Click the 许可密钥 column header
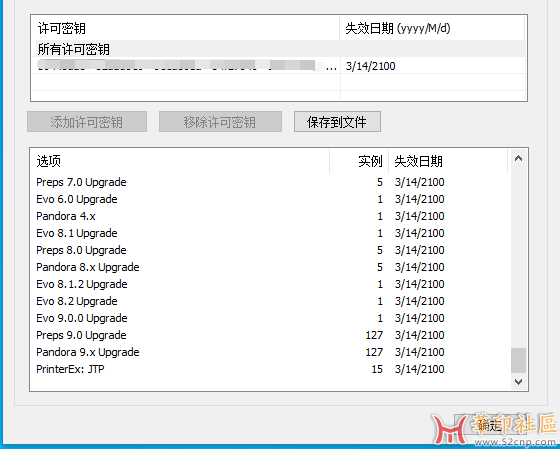The width and height of the screenshot is (560, 449). [x=186, y=28]
